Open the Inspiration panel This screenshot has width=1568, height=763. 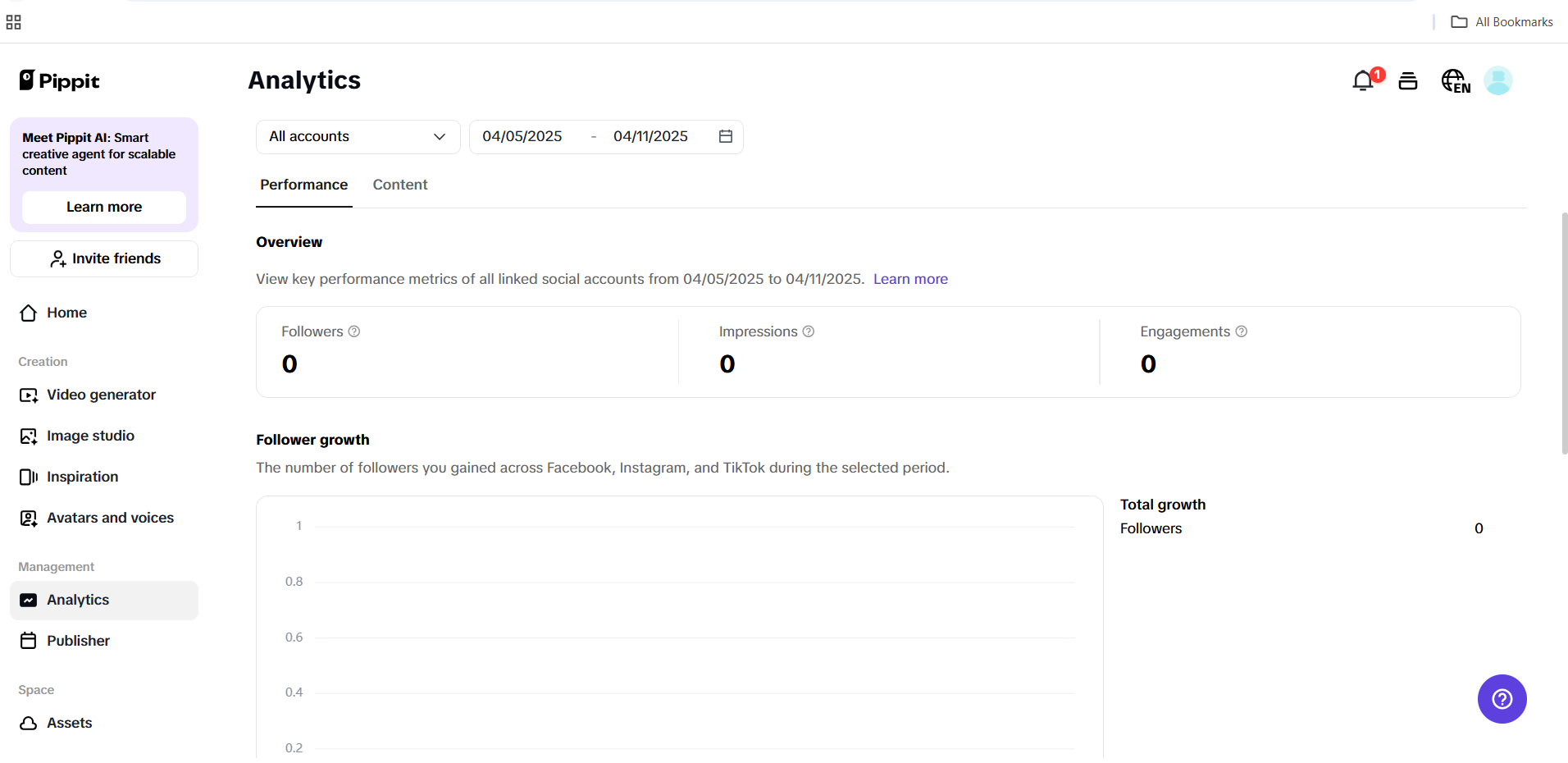click(82, 477)
